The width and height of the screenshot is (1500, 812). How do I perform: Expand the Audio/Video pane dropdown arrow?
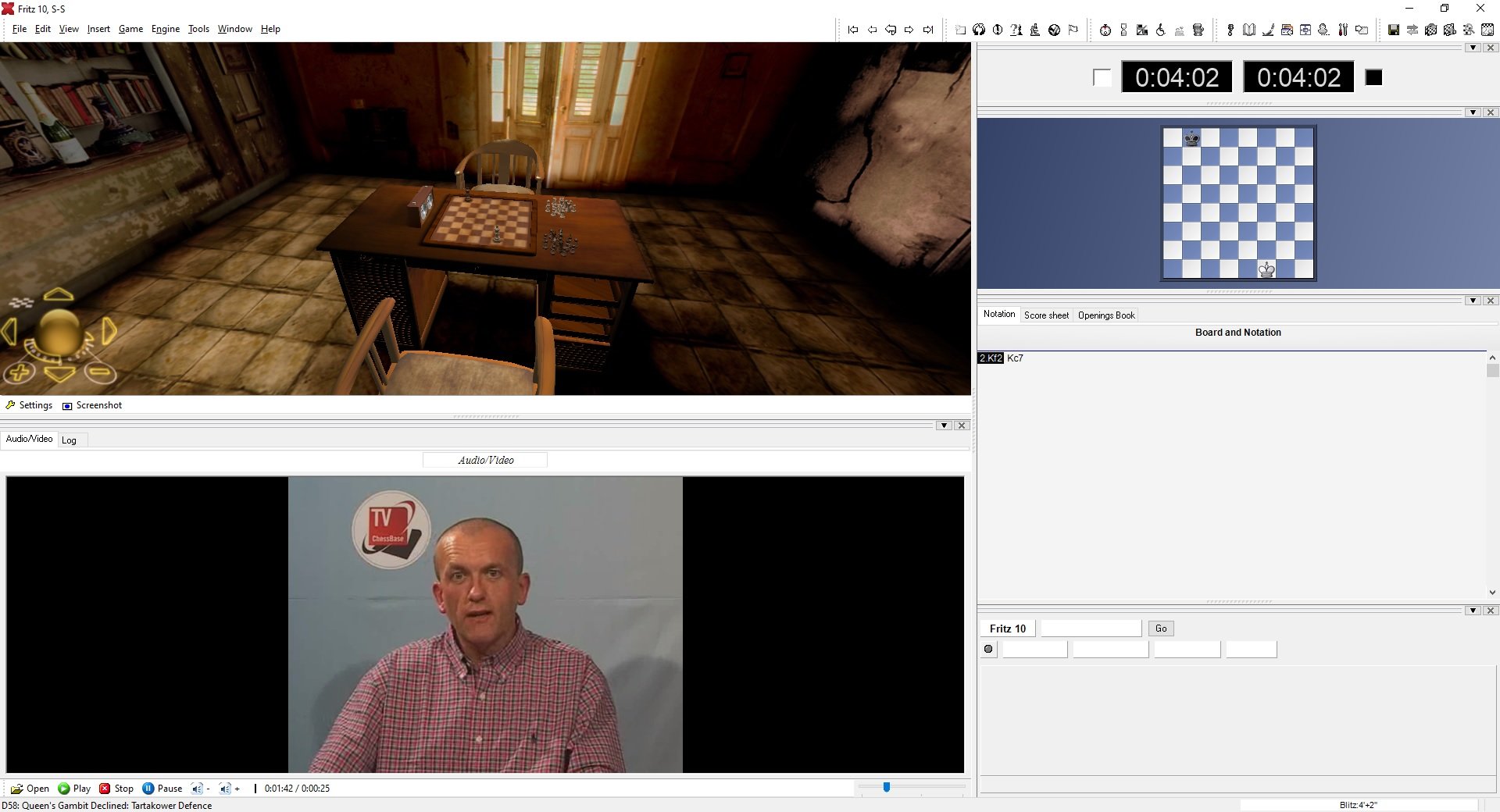[x=945, y=426]
